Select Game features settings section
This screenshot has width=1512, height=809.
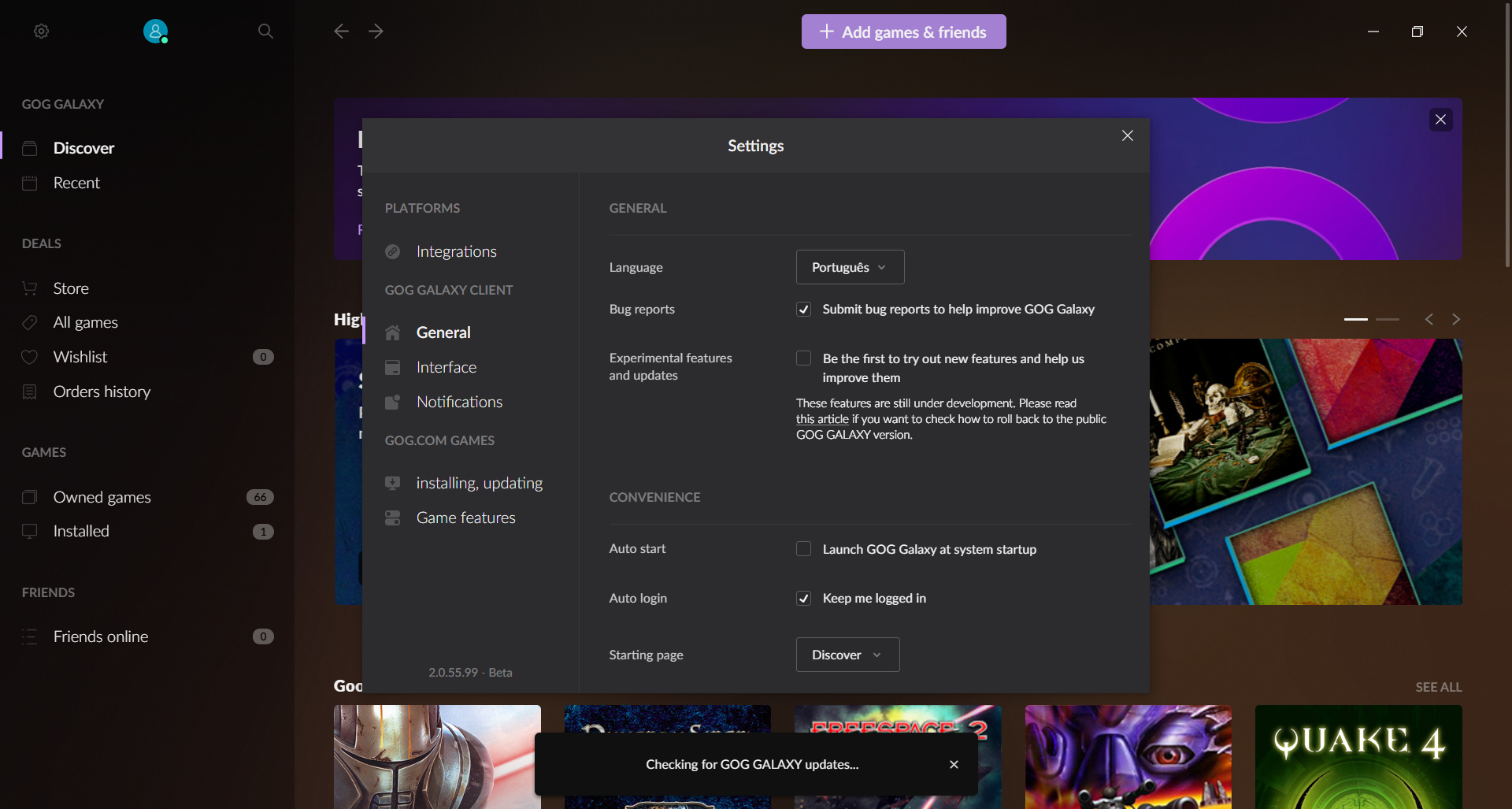click(x=465, y=518)
